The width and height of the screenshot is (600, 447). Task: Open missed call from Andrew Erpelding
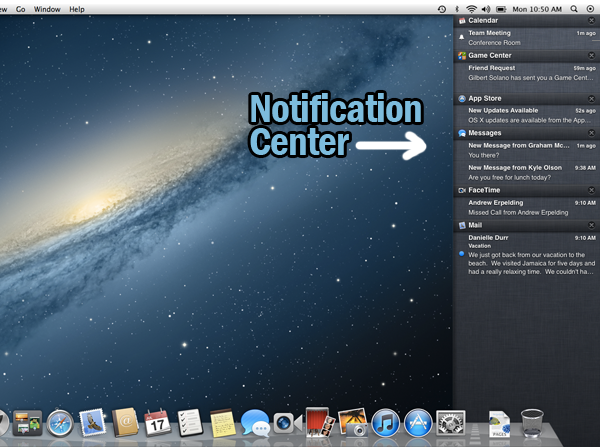(527, 207)
